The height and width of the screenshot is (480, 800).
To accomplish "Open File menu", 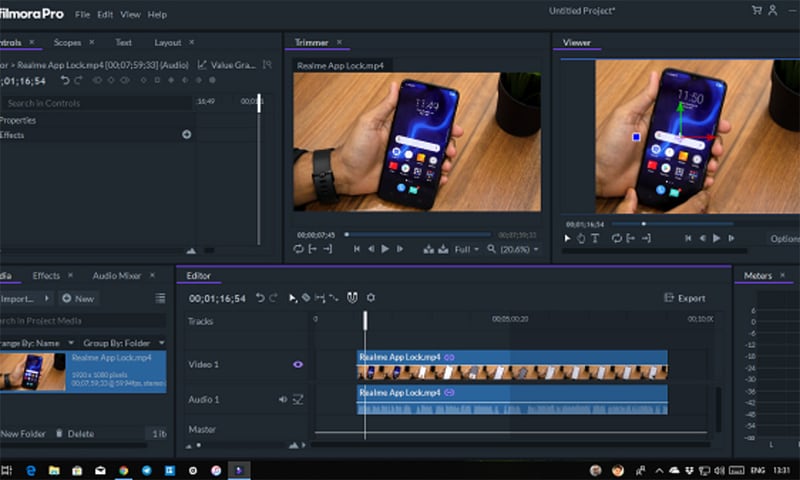I will pyautogui.click(x=82, y=14).
